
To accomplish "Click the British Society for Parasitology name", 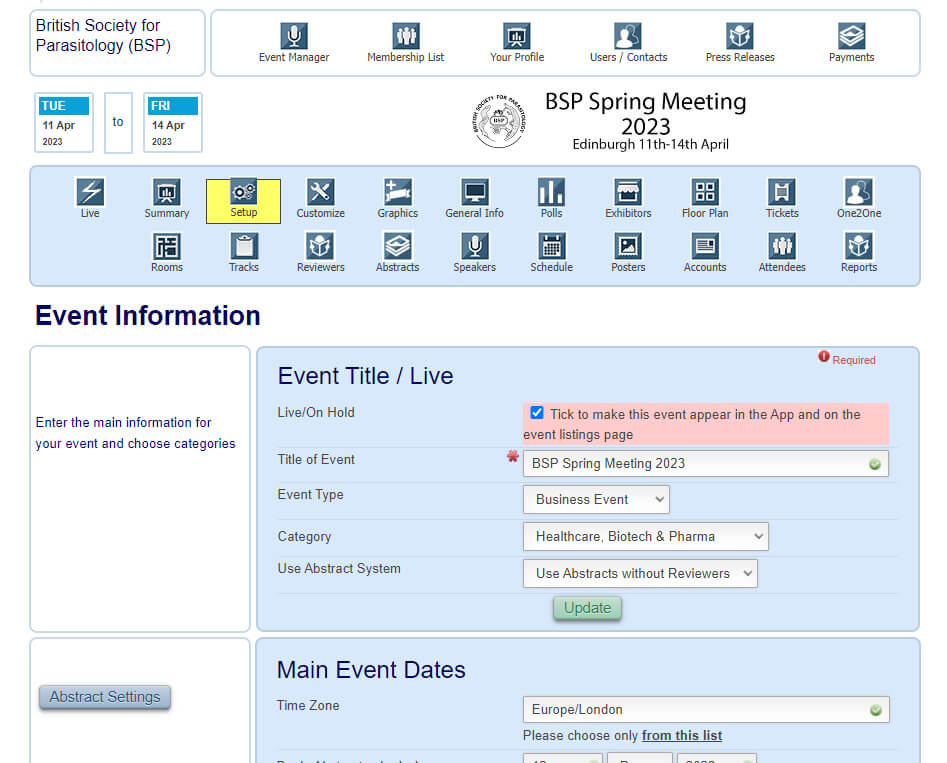I will pyautogui.click(x=103, y=35).
